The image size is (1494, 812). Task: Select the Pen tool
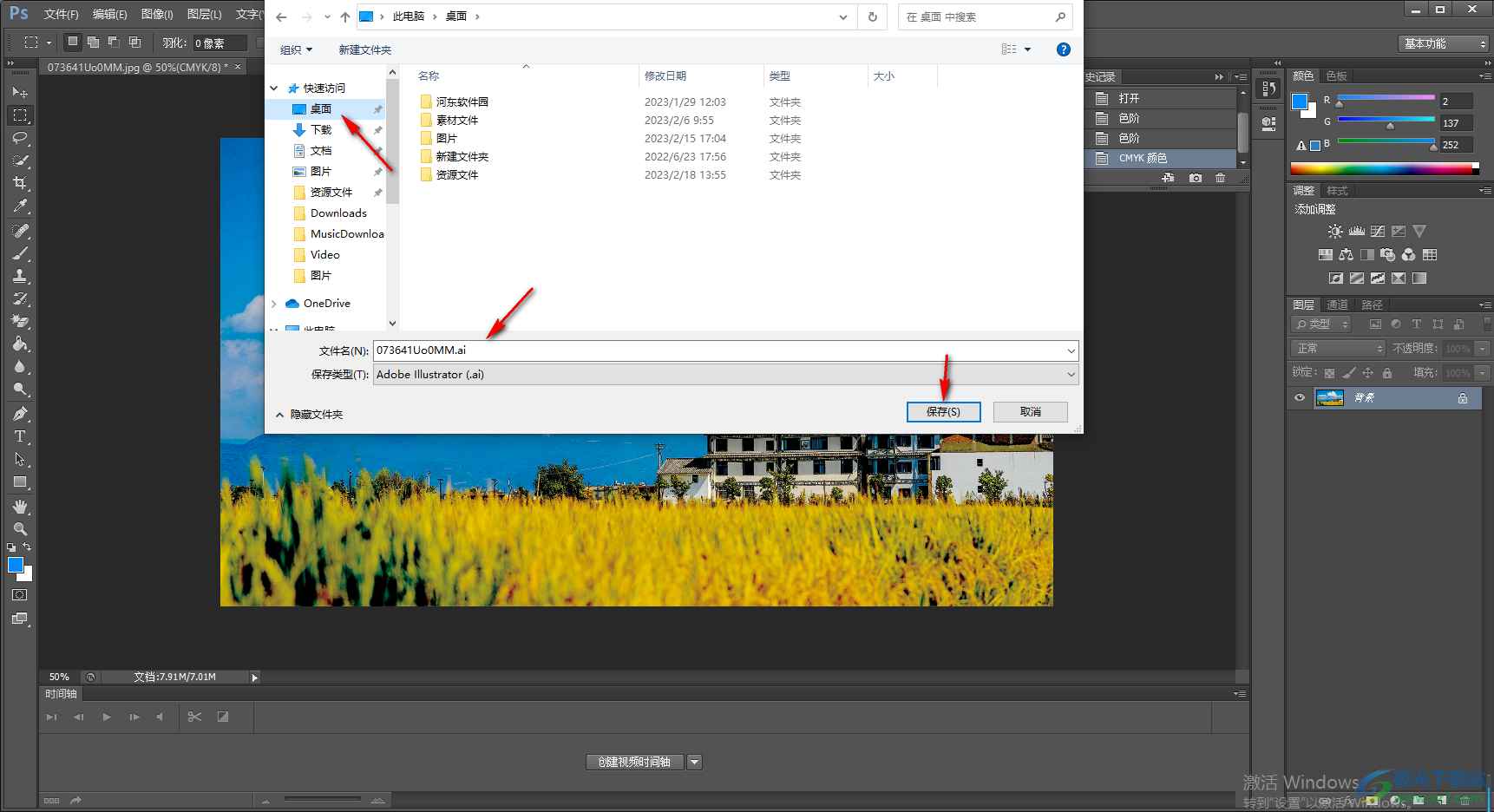point(20,414)
